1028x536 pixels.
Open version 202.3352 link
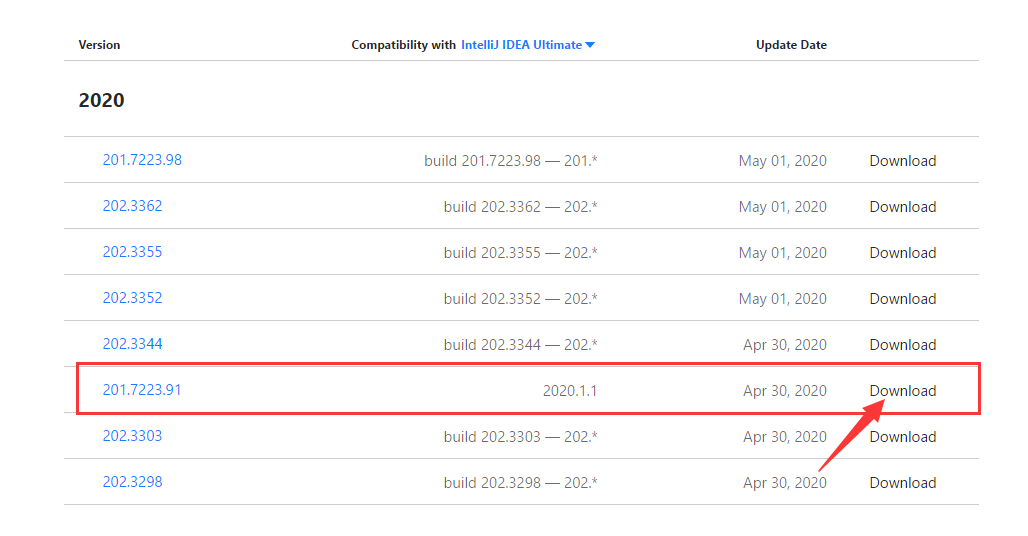point(132,297)
